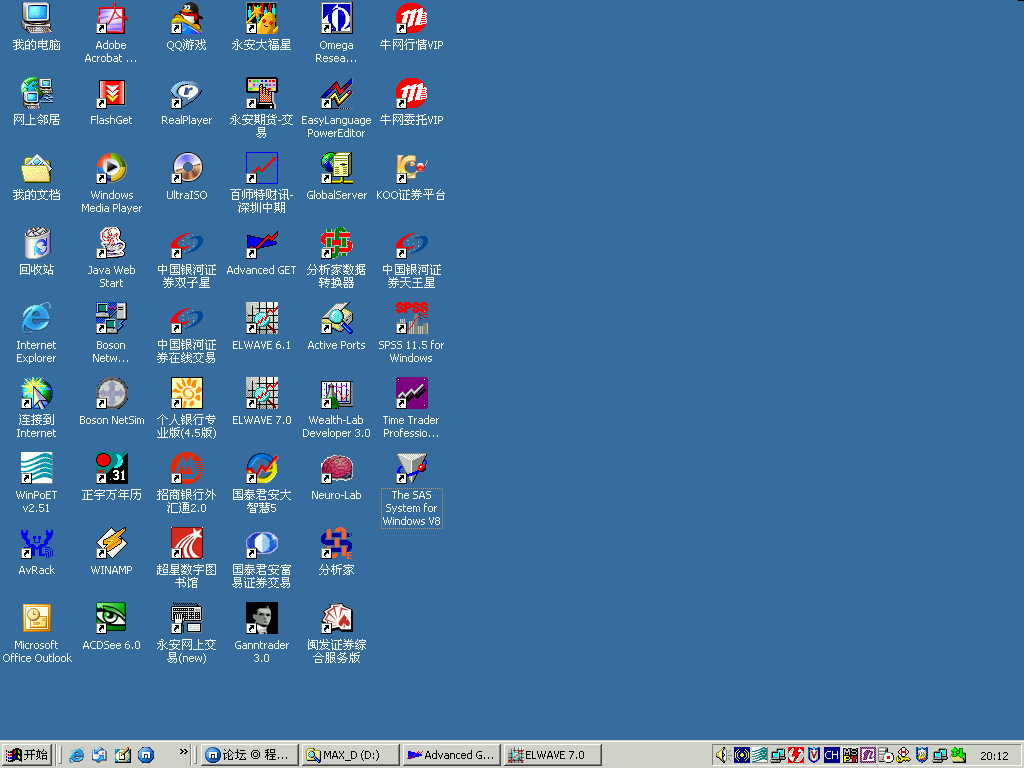Image resolution: width=1024 pixels, height=768 pixels.
Task: Click the FlashGet shortcut icon
Action: 111,93
